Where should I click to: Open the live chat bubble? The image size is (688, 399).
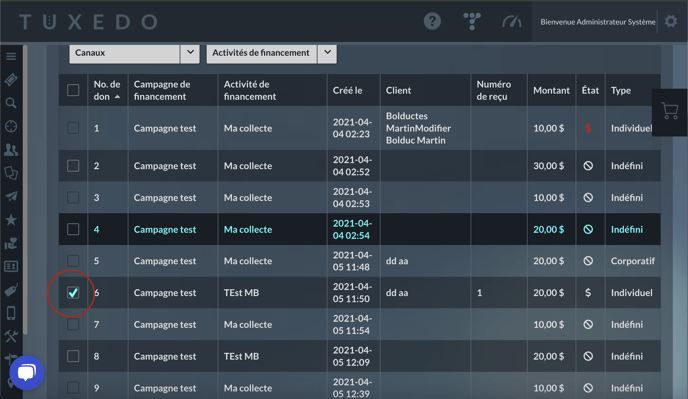tap(27, 372)
